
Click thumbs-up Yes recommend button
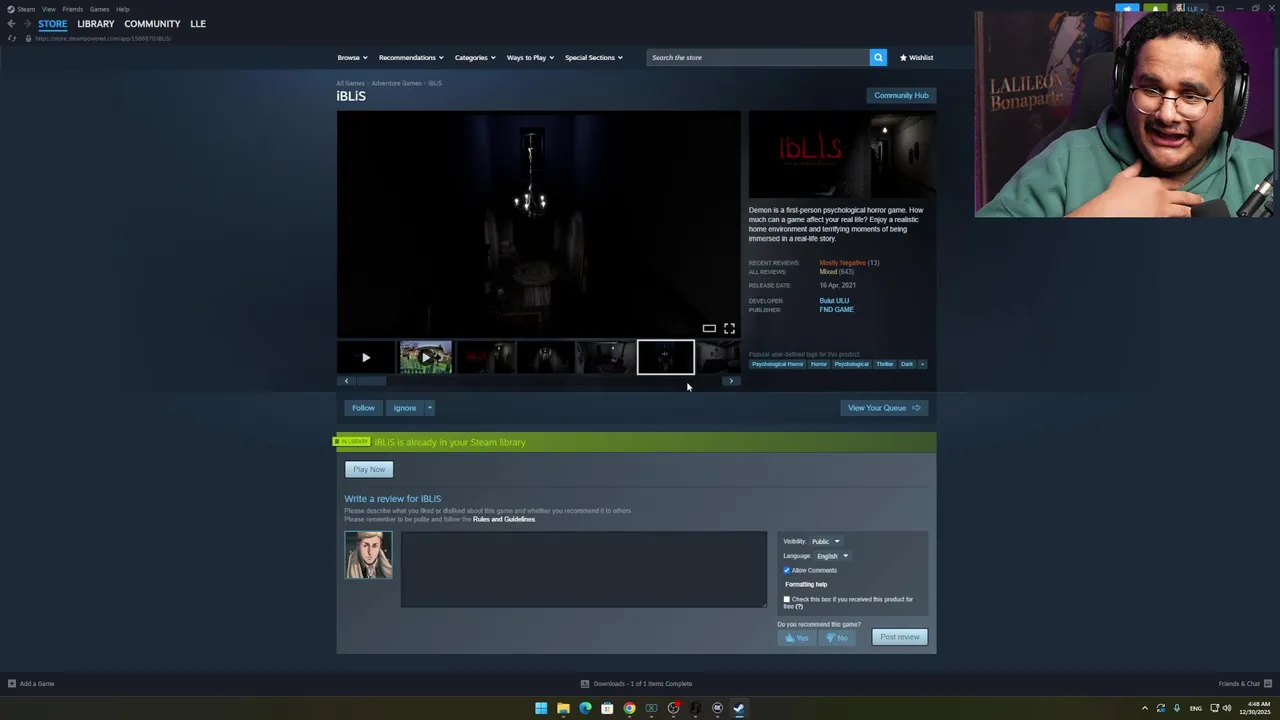[x=797, y=637]
